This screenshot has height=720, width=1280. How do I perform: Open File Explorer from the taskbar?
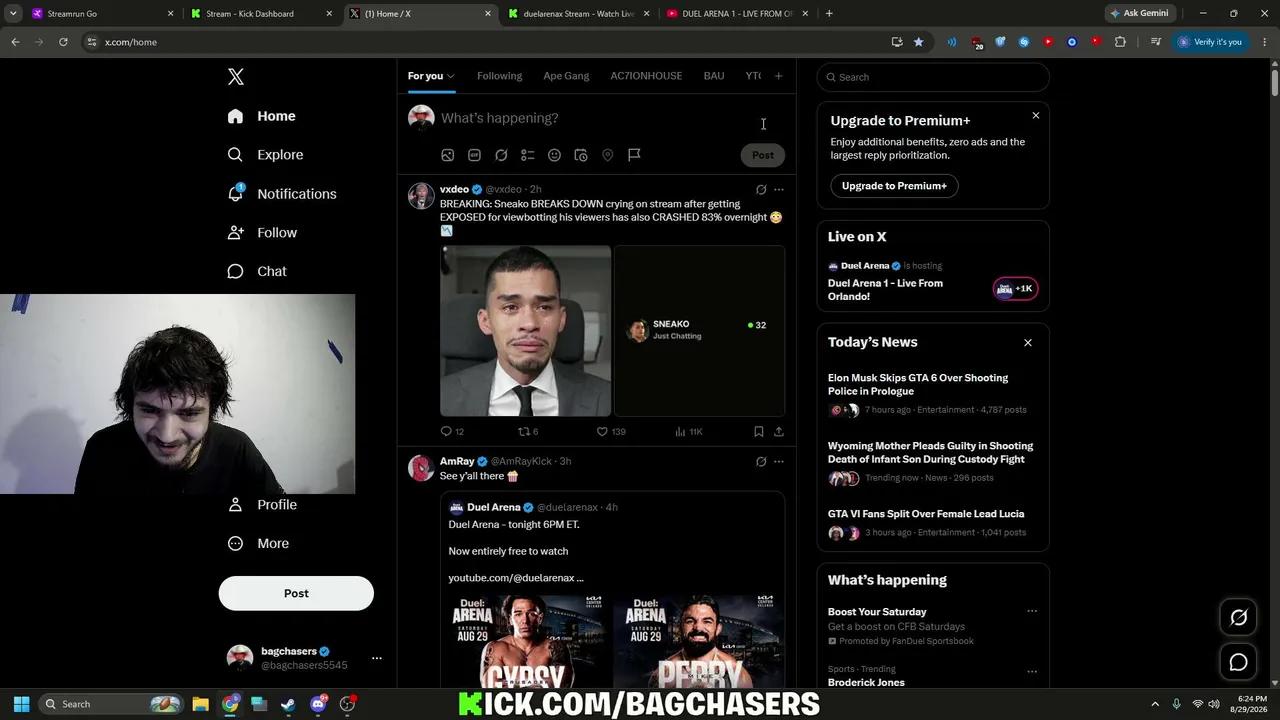click(200, 704)
